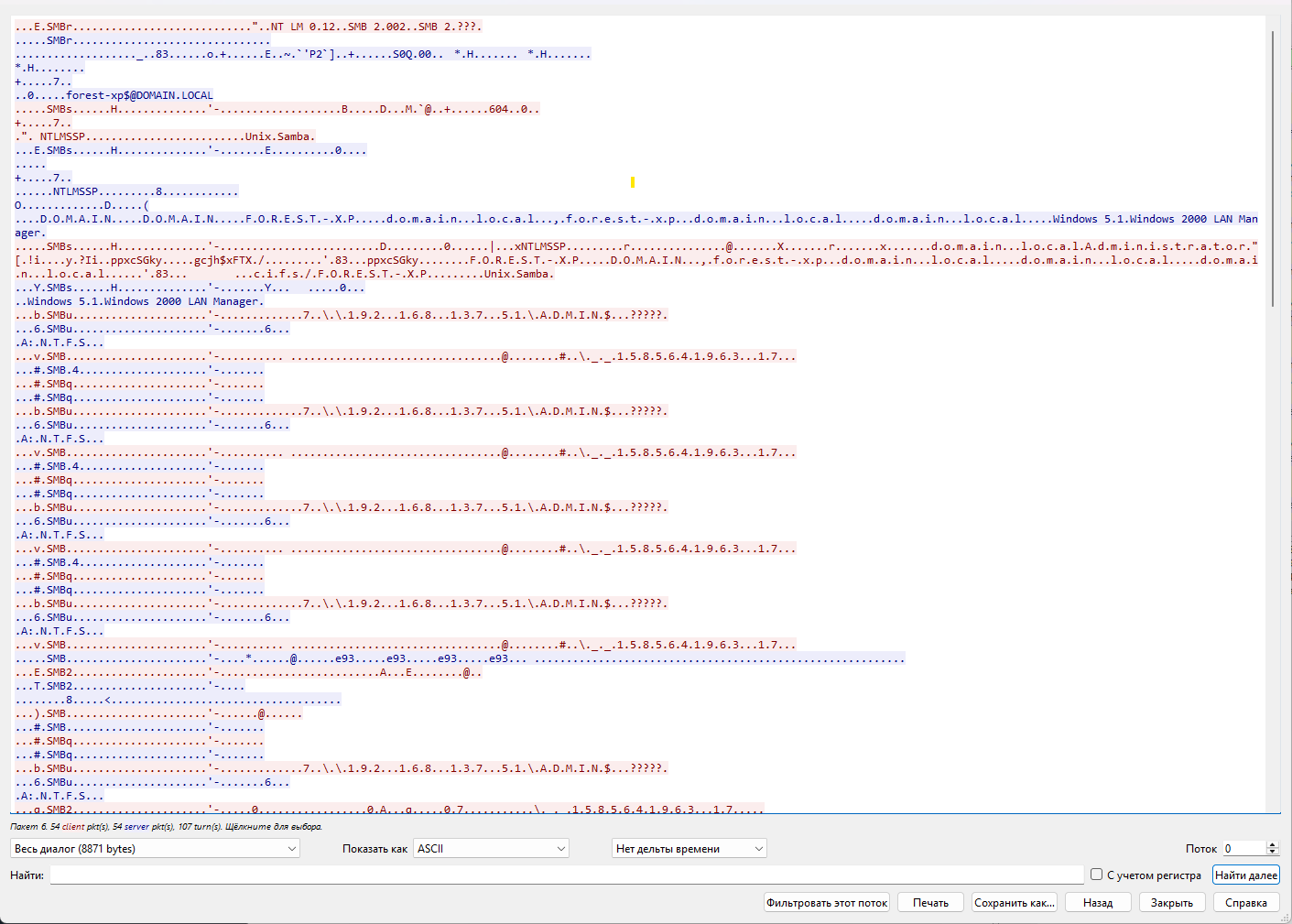Select the red line with 'B.....D...M.`@..+......604..0..'
The height and width of the screenshot is (924, 1292).
[277, 109]
